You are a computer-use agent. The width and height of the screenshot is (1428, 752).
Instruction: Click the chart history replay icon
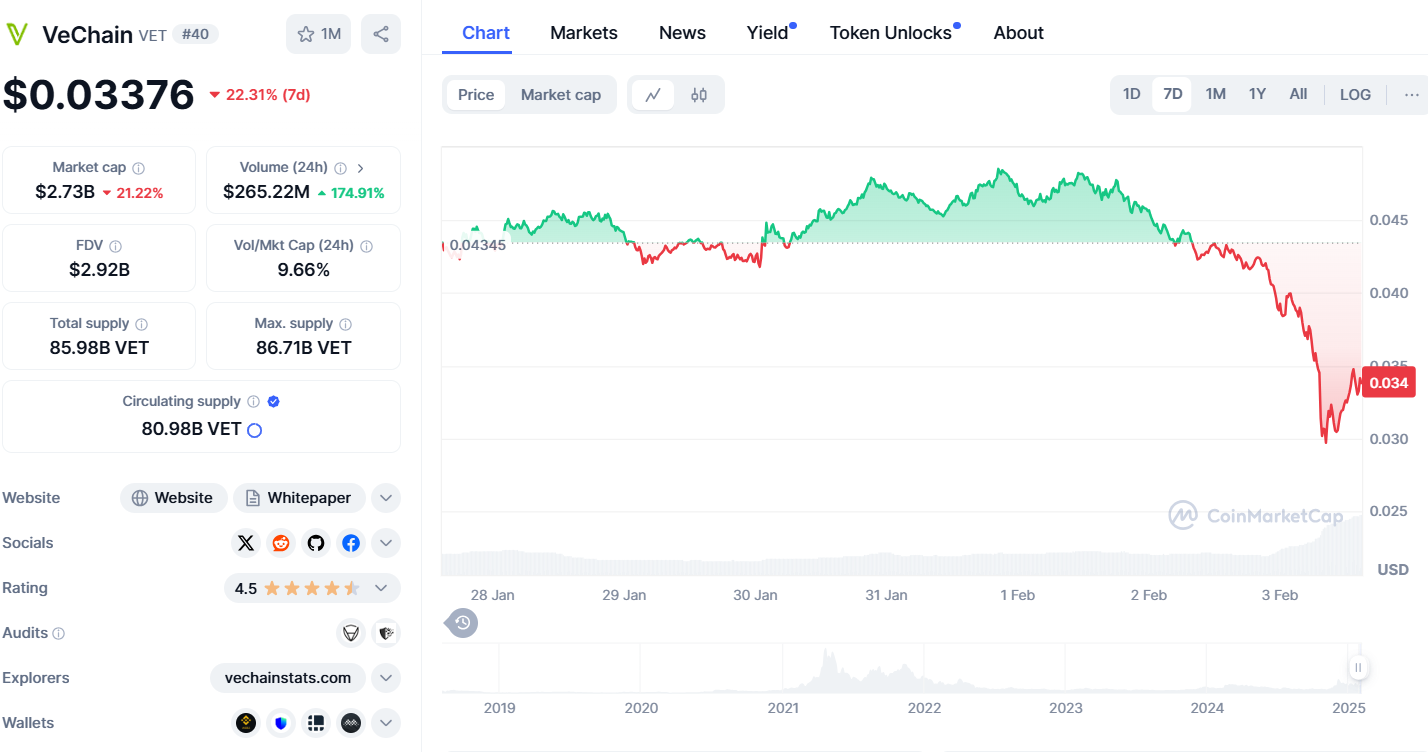[x=462, y=623]
